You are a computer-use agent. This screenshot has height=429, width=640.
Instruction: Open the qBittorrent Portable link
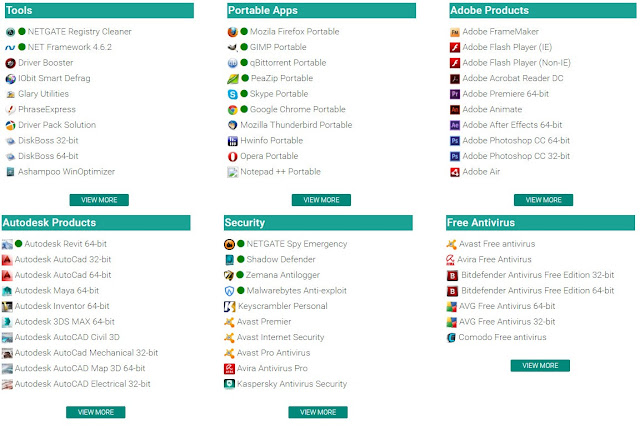(288, 63)
